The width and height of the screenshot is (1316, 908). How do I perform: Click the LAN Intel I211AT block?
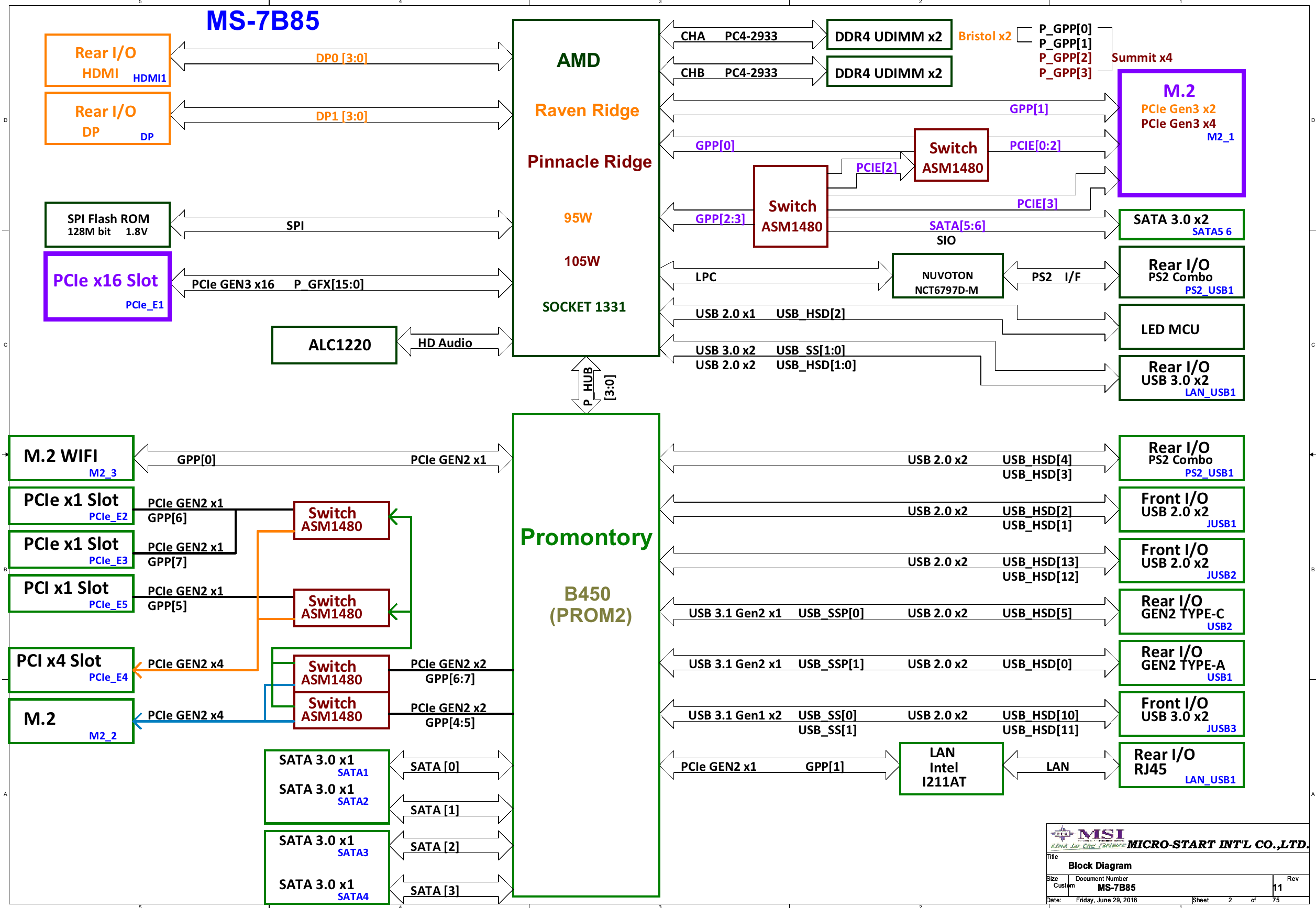pyautogui.click(x=952, y=769)
